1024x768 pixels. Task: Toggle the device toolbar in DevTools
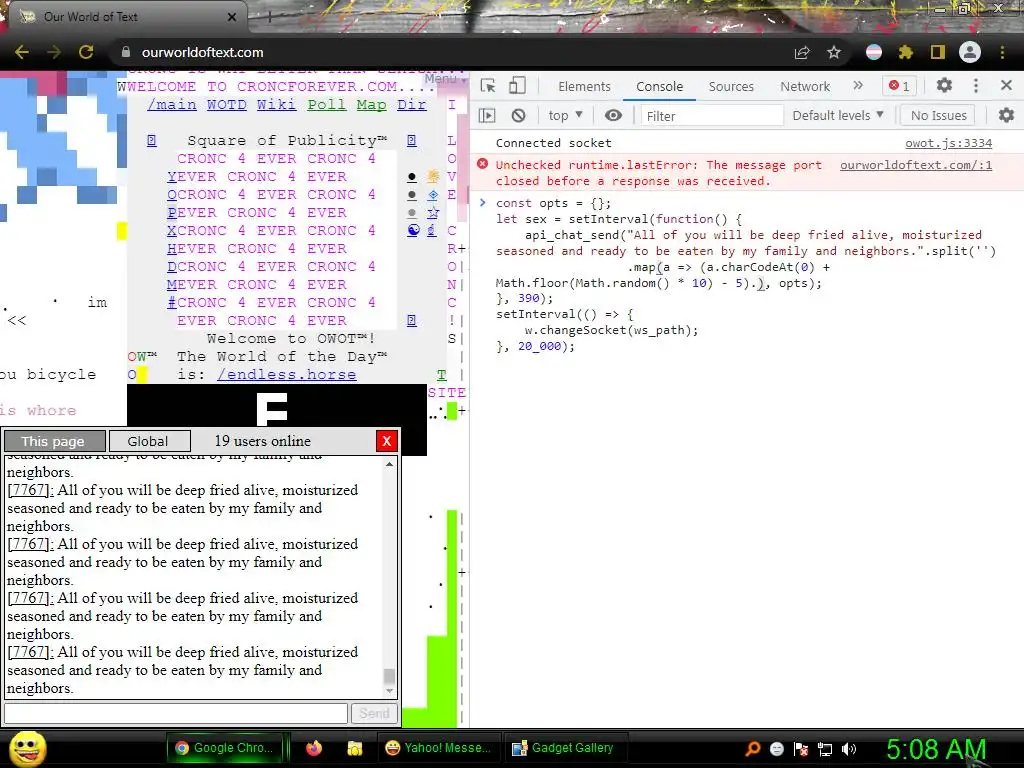click(517, 86)
